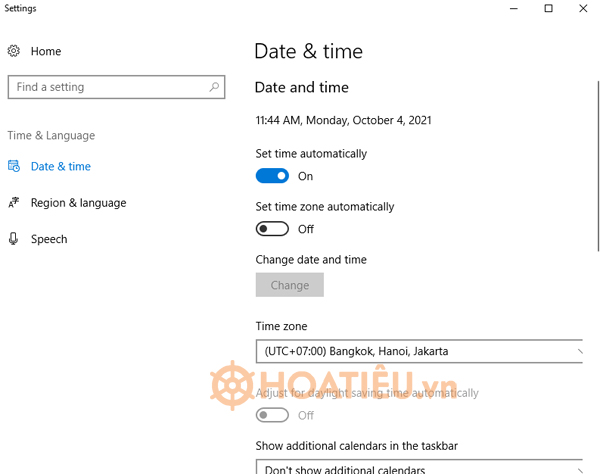Return to the Settings Home page
This screenshot has height=474, width=600.
[46, 51]
